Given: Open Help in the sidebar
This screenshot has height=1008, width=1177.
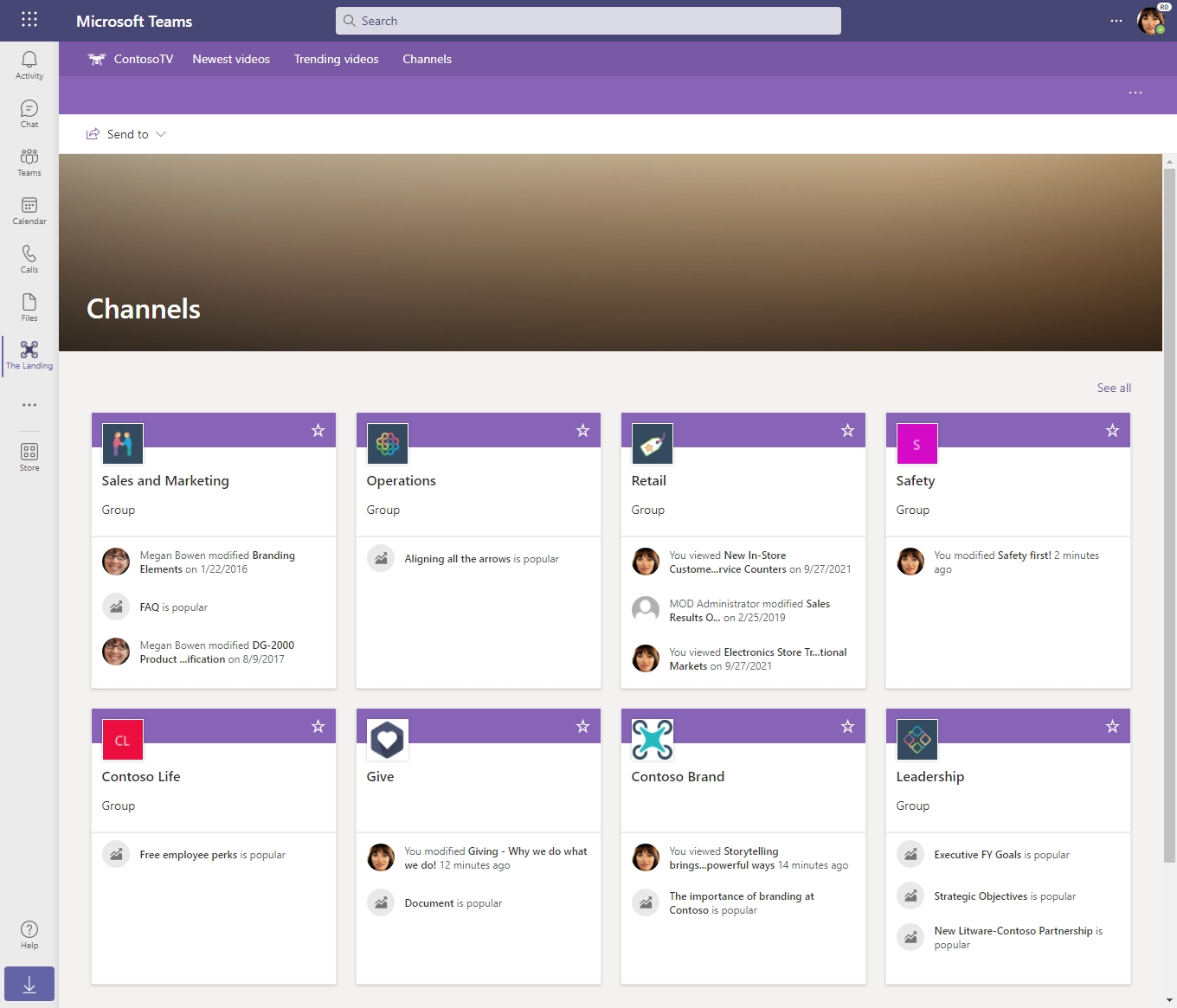Looking at the screenshot, I should point(29,934).
